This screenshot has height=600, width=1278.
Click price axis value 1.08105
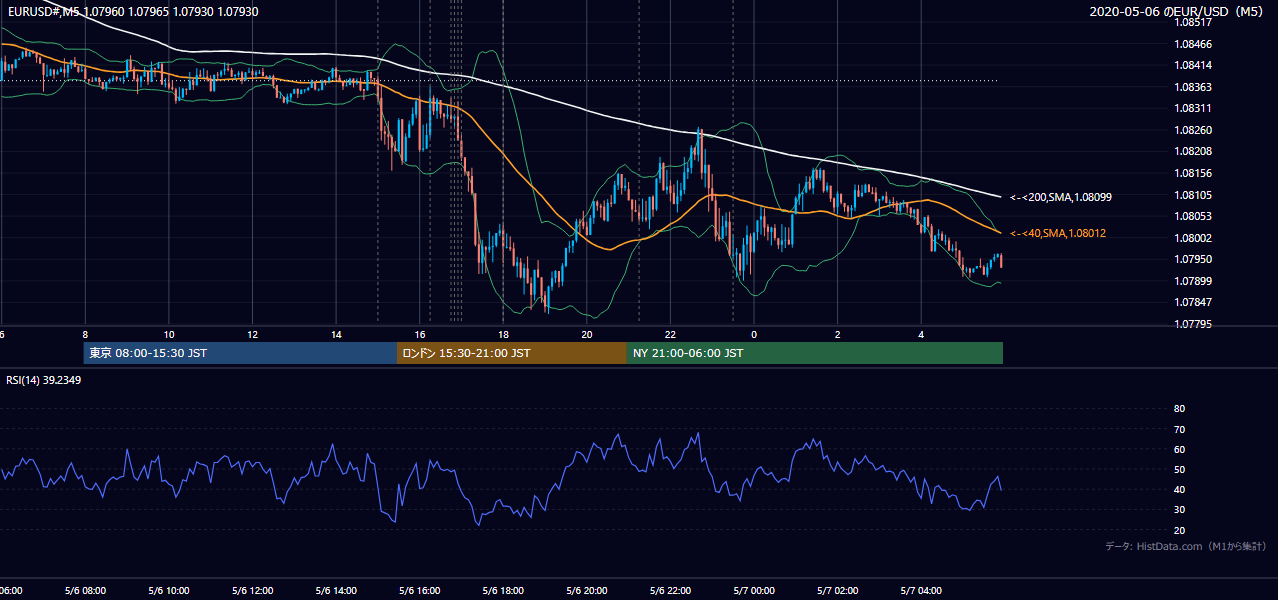pos(1193,195)
